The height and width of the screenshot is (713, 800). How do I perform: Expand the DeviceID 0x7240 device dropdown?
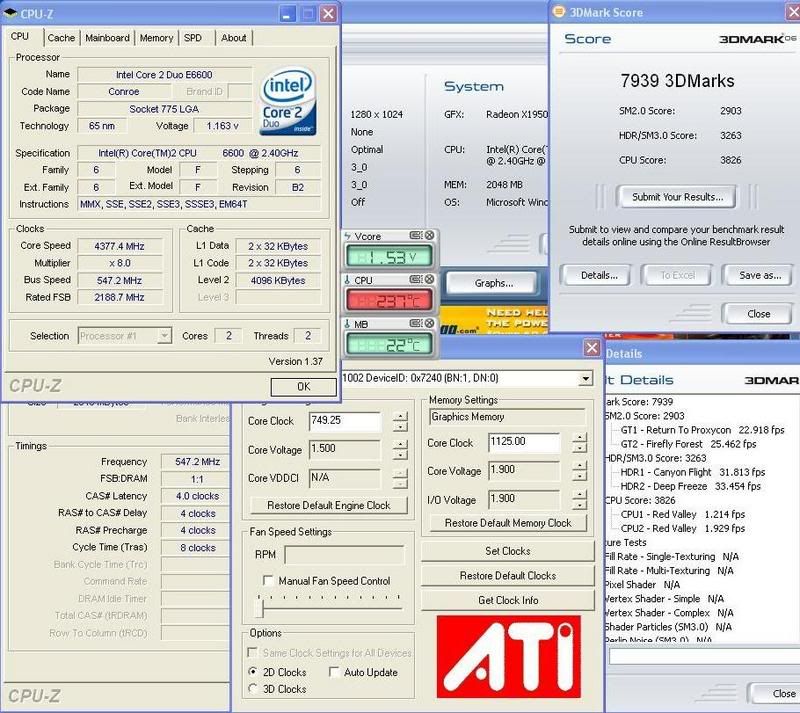click(586, 378)
